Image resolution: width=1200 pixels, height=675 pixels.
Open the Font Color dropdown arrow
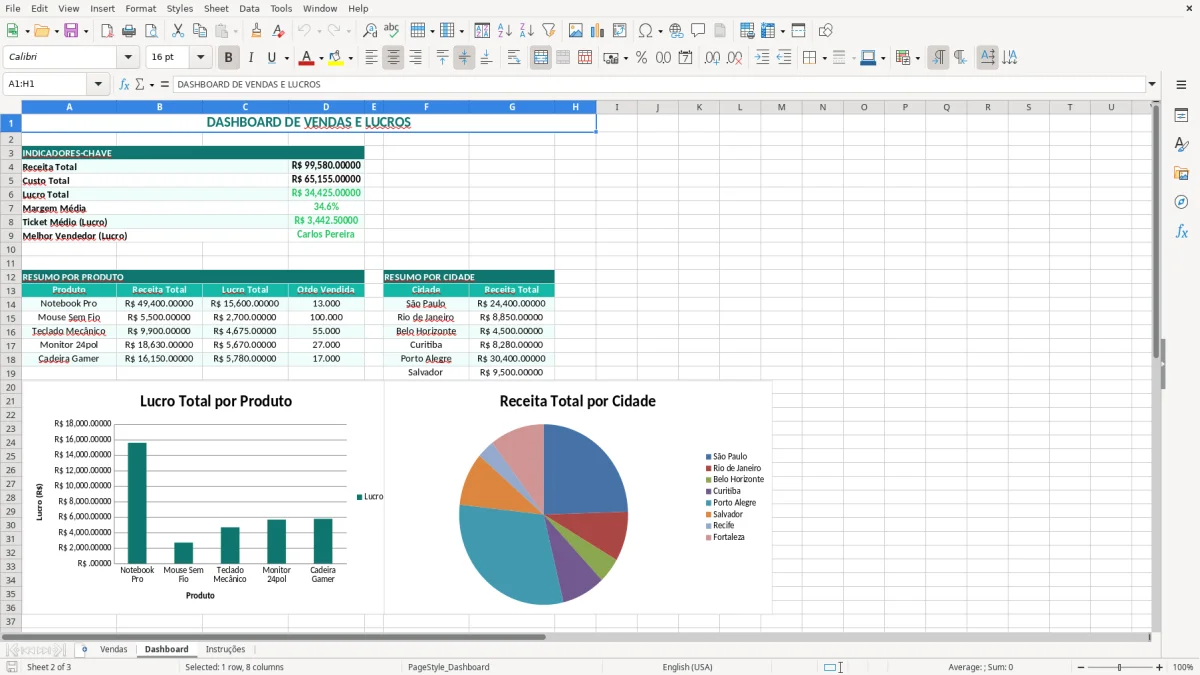pyautogui.click(x=321, y=58)
